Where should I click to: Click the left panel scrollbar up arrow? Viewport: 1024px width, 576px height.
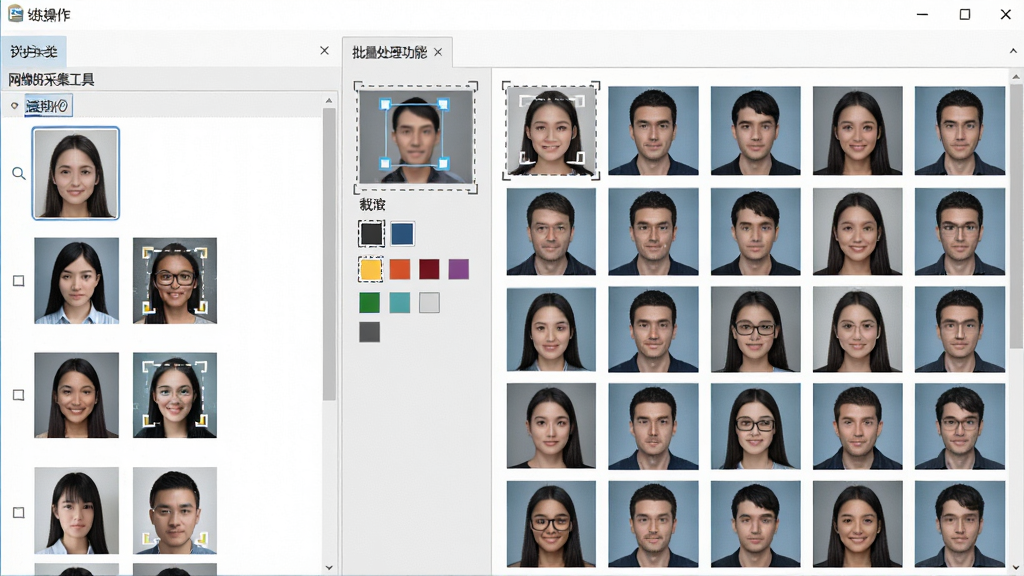click(328, 101)
